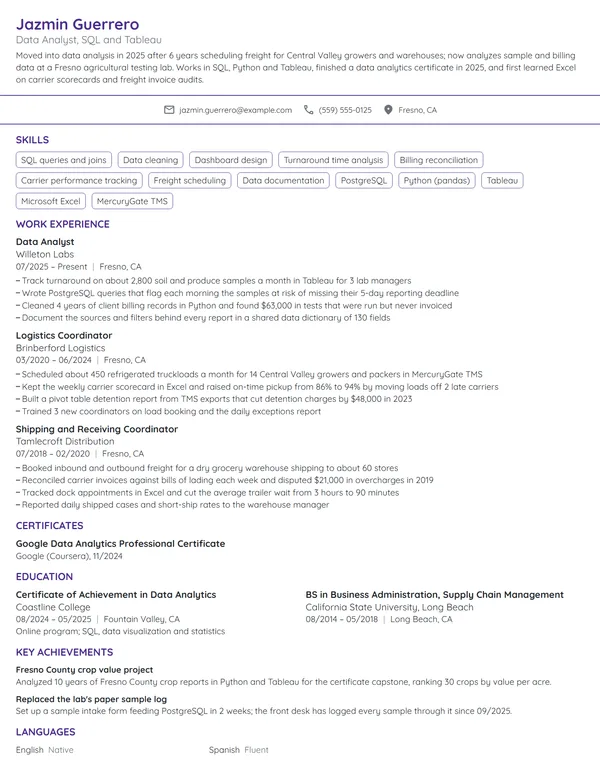Image resolution: width=600 pixels, height=776 pixels.
Task: Click 'BS in Business Administration, Supply Chain Management'
Action: tap(434, 594)
